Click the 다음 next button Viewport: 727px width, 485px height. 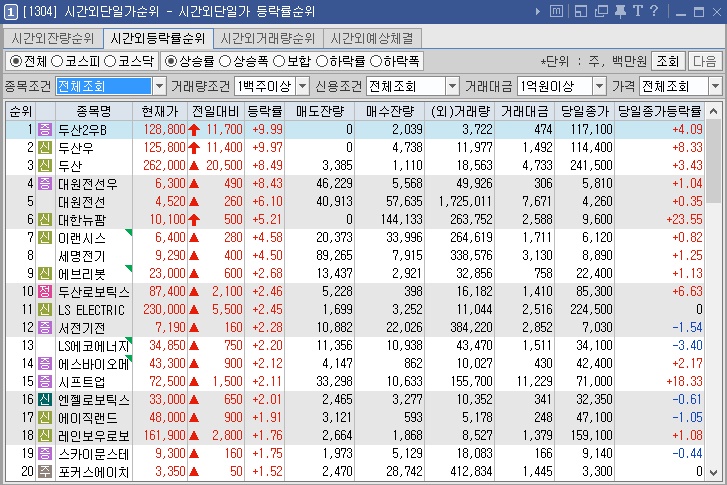[x=705, y=61]
